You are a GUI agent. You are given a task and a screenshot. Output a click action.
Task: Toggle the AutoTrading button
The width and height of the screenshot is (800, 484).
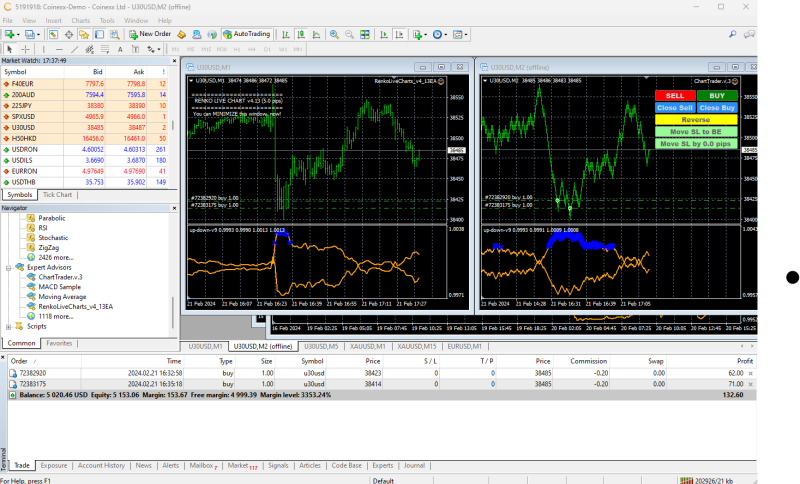(245, 34)
